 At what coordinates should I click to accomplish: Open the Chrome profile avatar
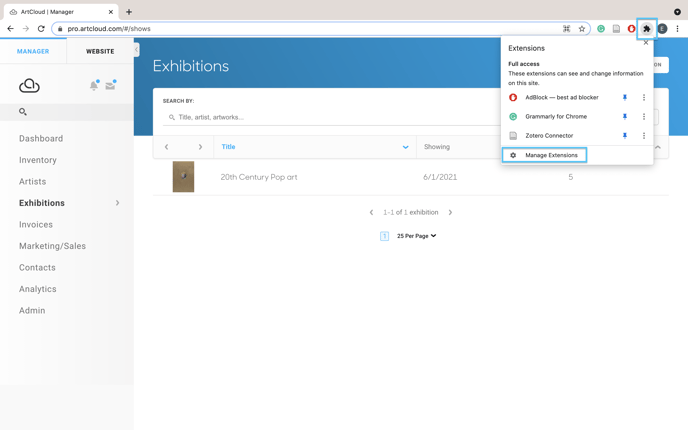[x=662, y=29]
